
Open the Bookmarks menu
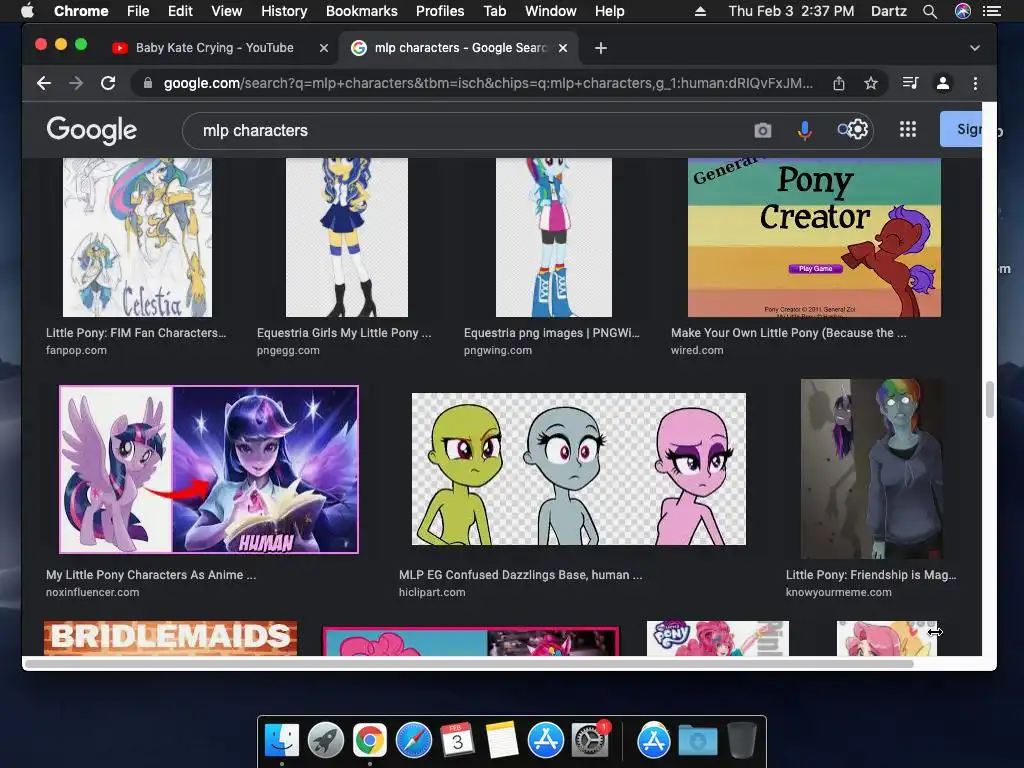point(362,11)
